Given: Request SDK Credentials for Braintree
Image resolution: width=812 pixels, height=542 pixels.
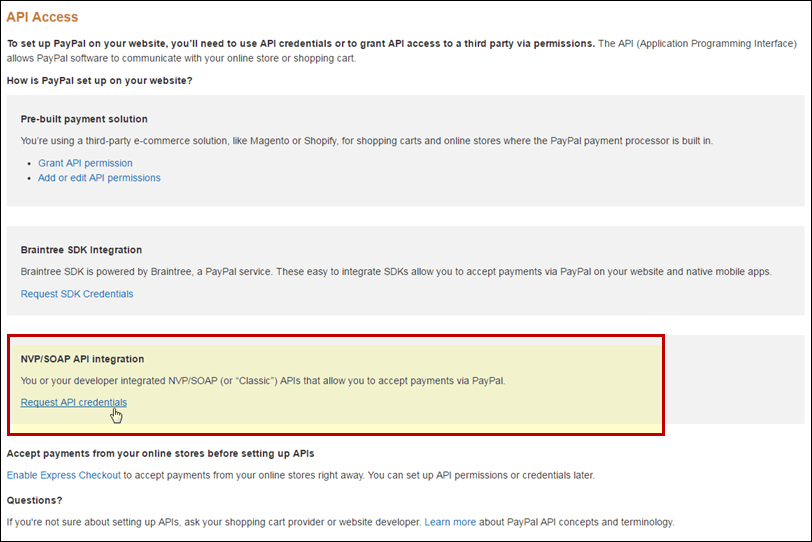Looking at the screenshot, I should pyautogui.click(x=77, y=294).
